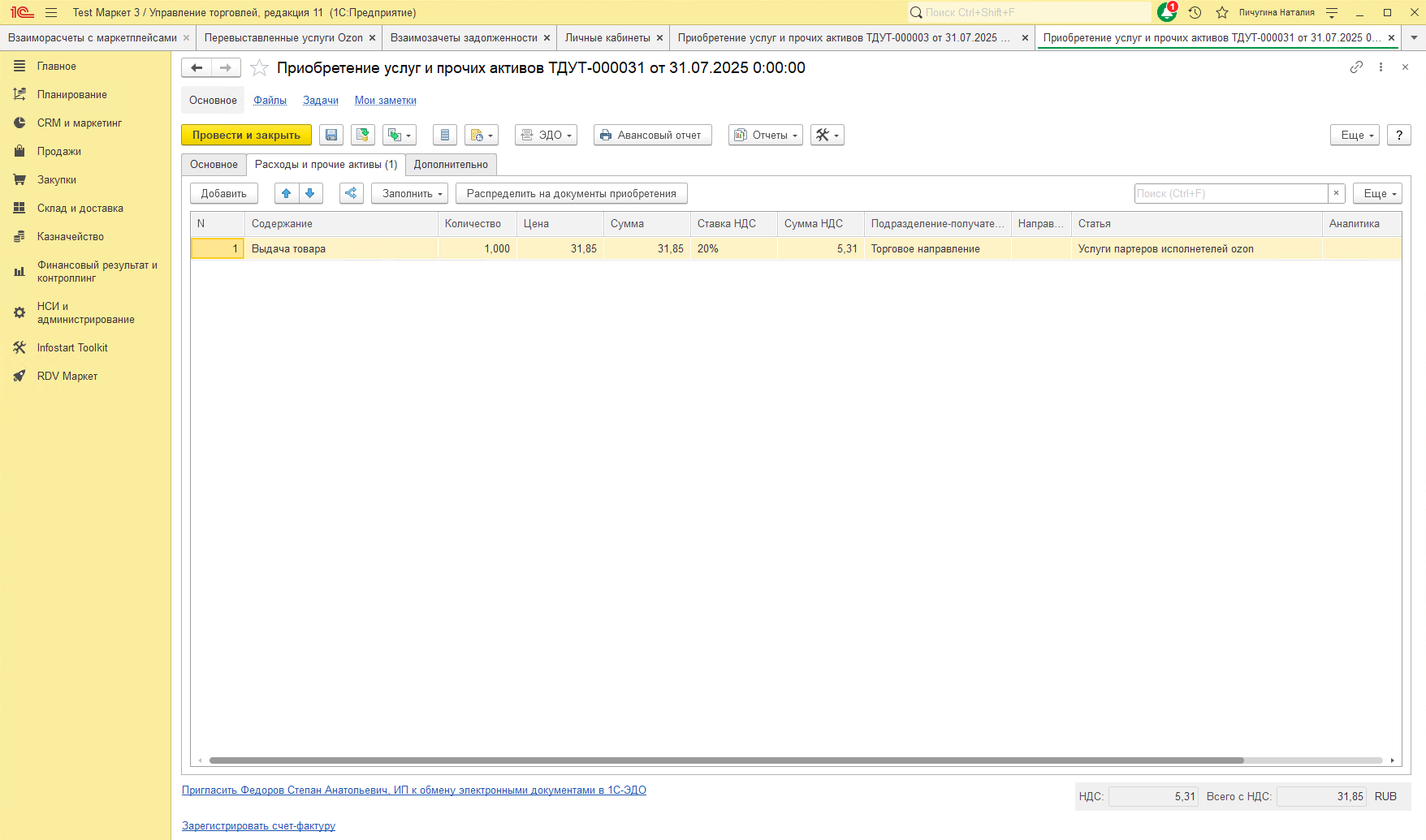Open Казначейство section in sidebar
Viewport: 1426px width, 840px height.
pos(71,236)
